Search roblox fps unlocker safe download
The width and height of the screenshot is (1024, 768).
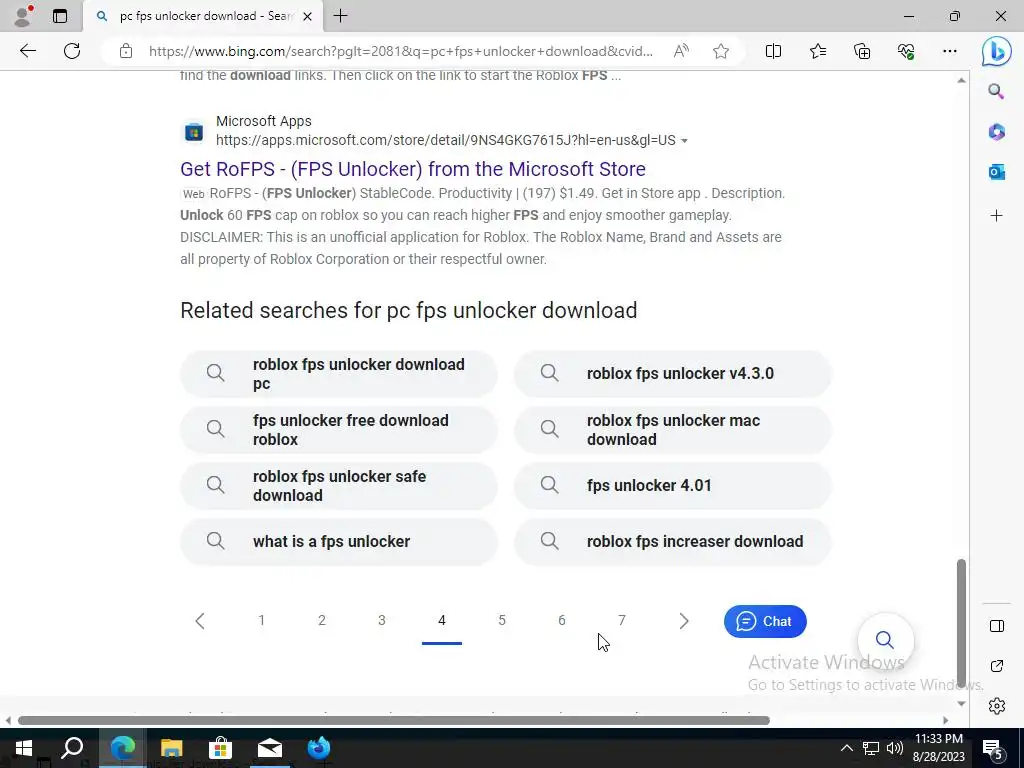338,486
